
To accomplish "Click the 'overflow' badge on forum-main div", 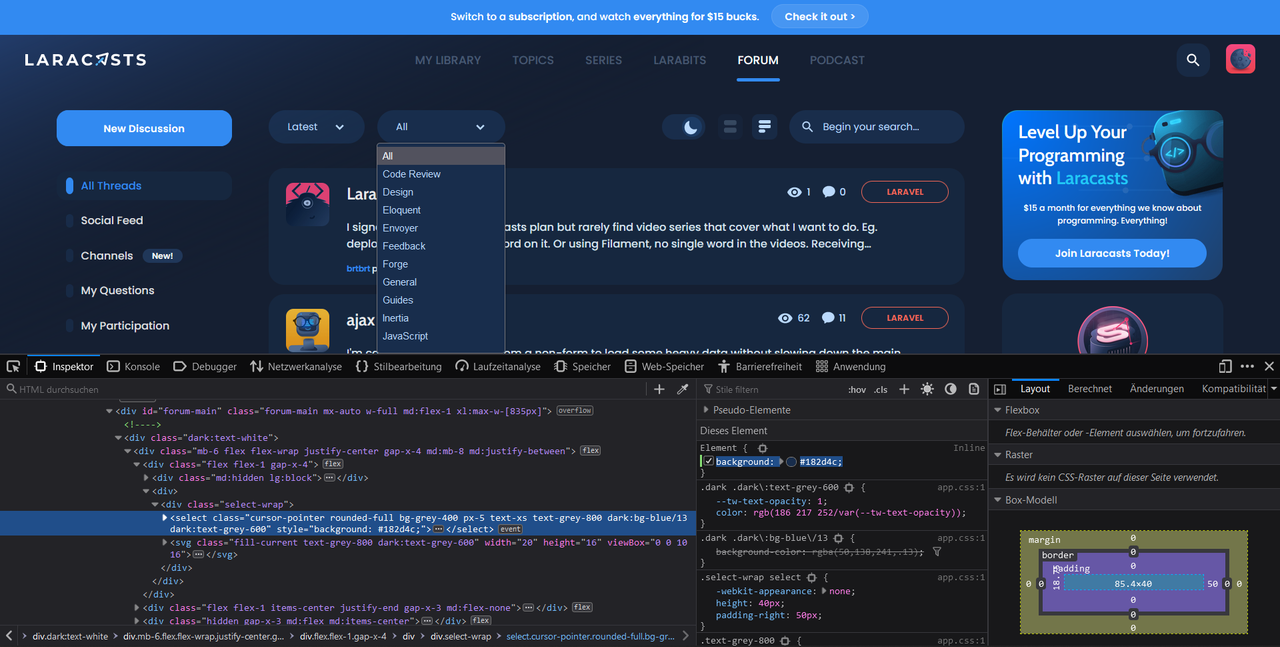I will (575, 411).
